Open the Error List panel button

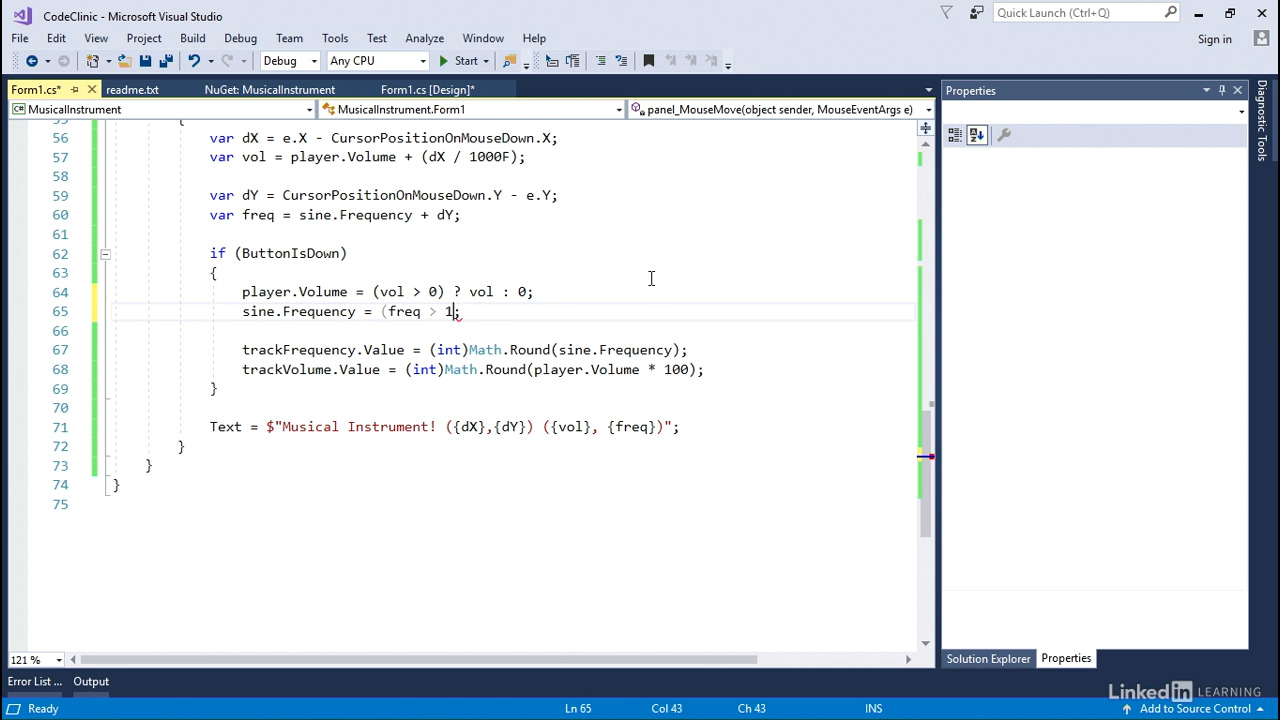pos(34,682)
